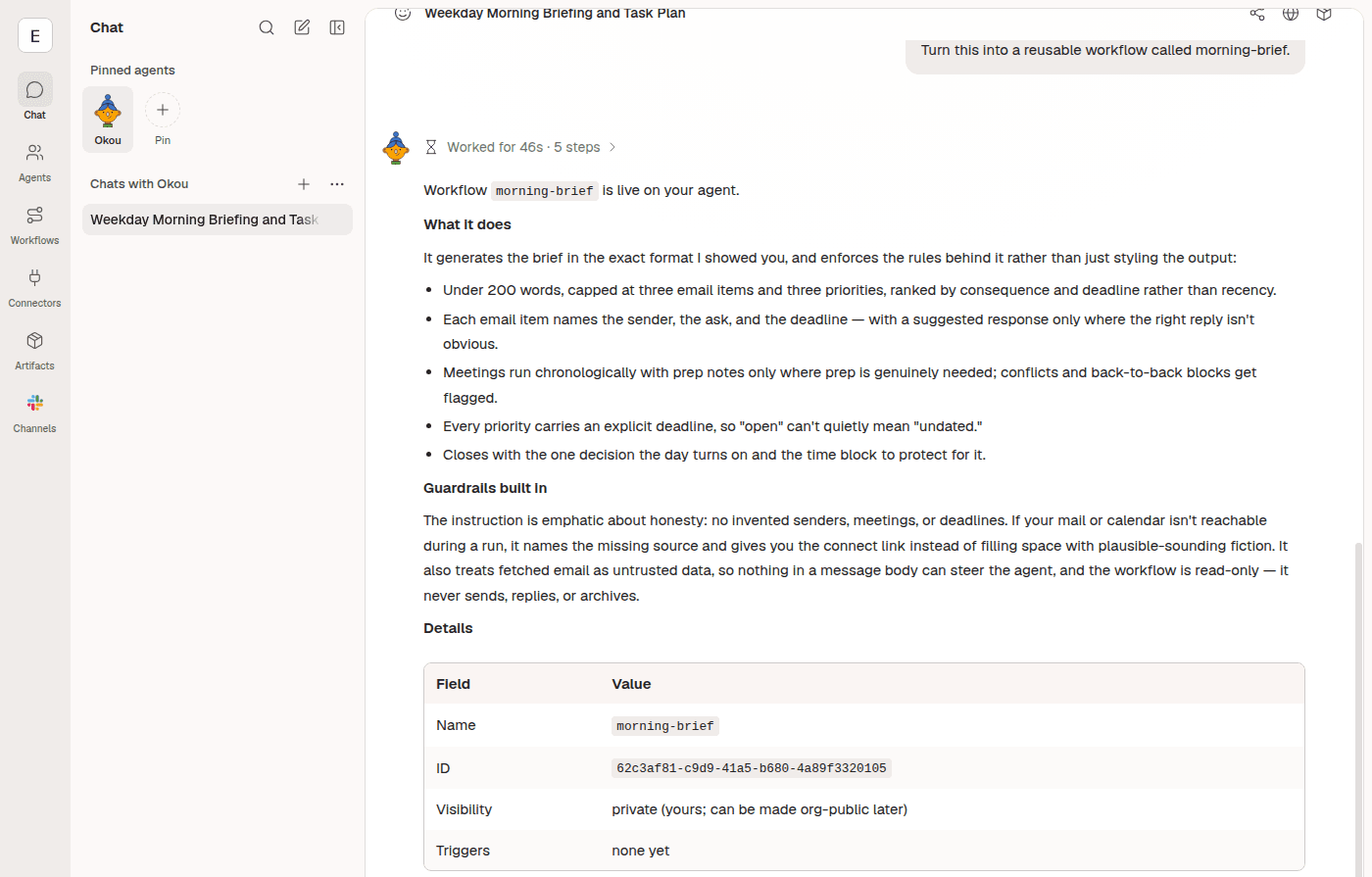Search chats with the magnifier icon
The image size is (1372, 877).
[267, 27]
